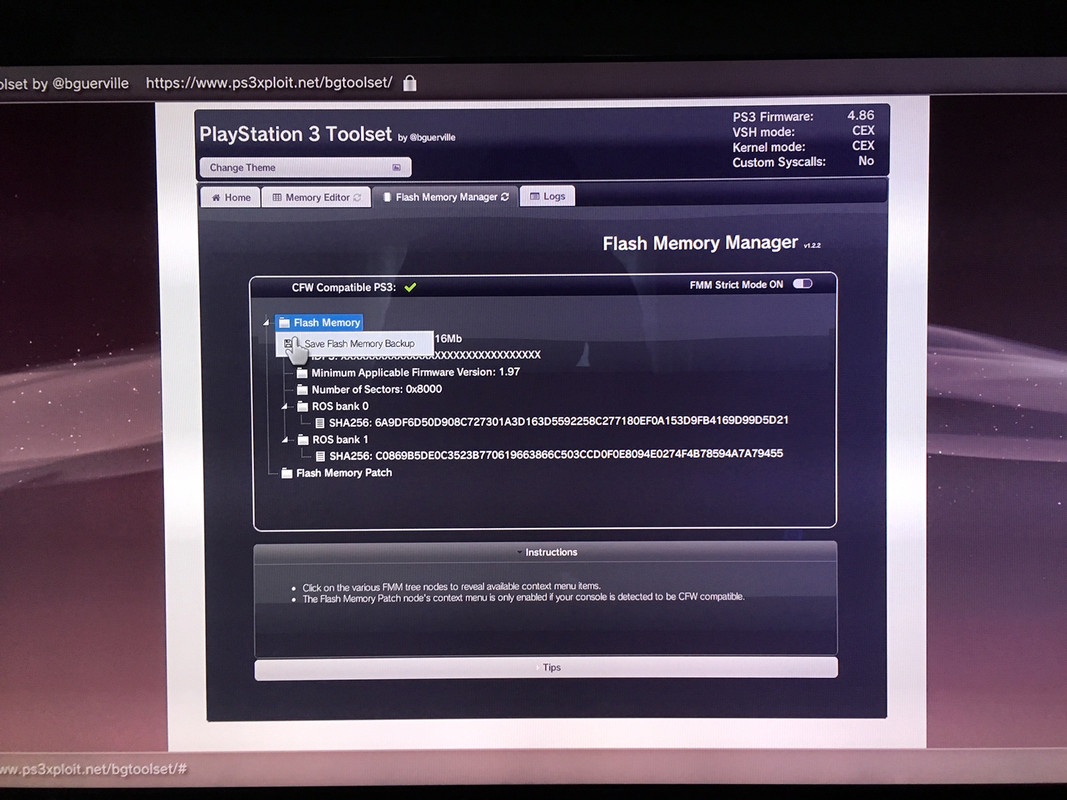Image resolution: width=1067 pixels, height=800 pixels.
Task: Click the 'Flash Memory Manager' page heading
Action: 700,243
